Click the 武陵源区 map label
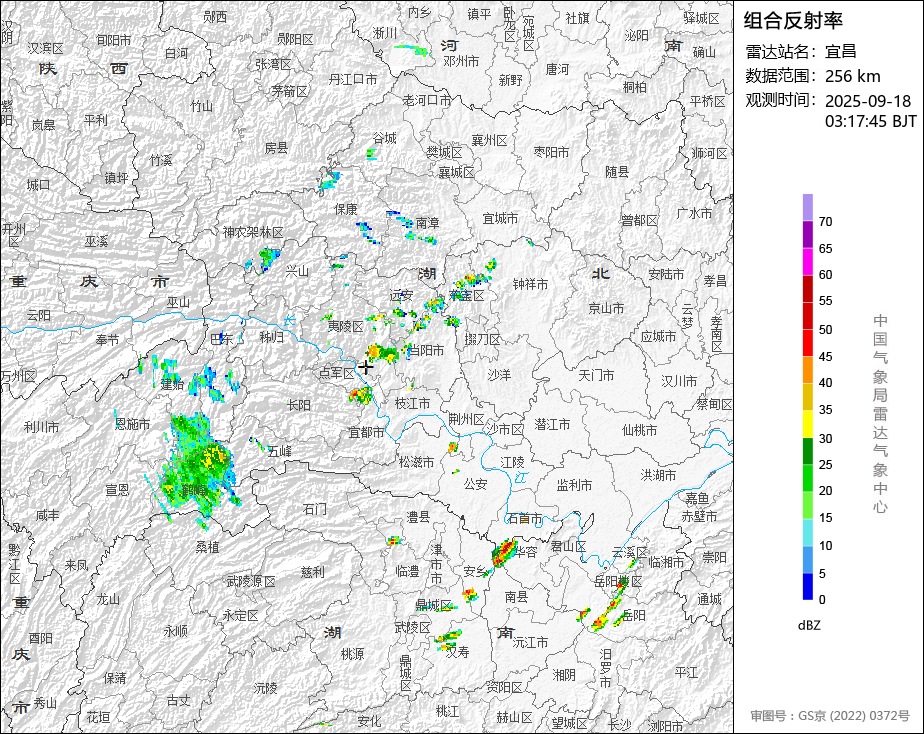924x734 pixels. (251, 581)
